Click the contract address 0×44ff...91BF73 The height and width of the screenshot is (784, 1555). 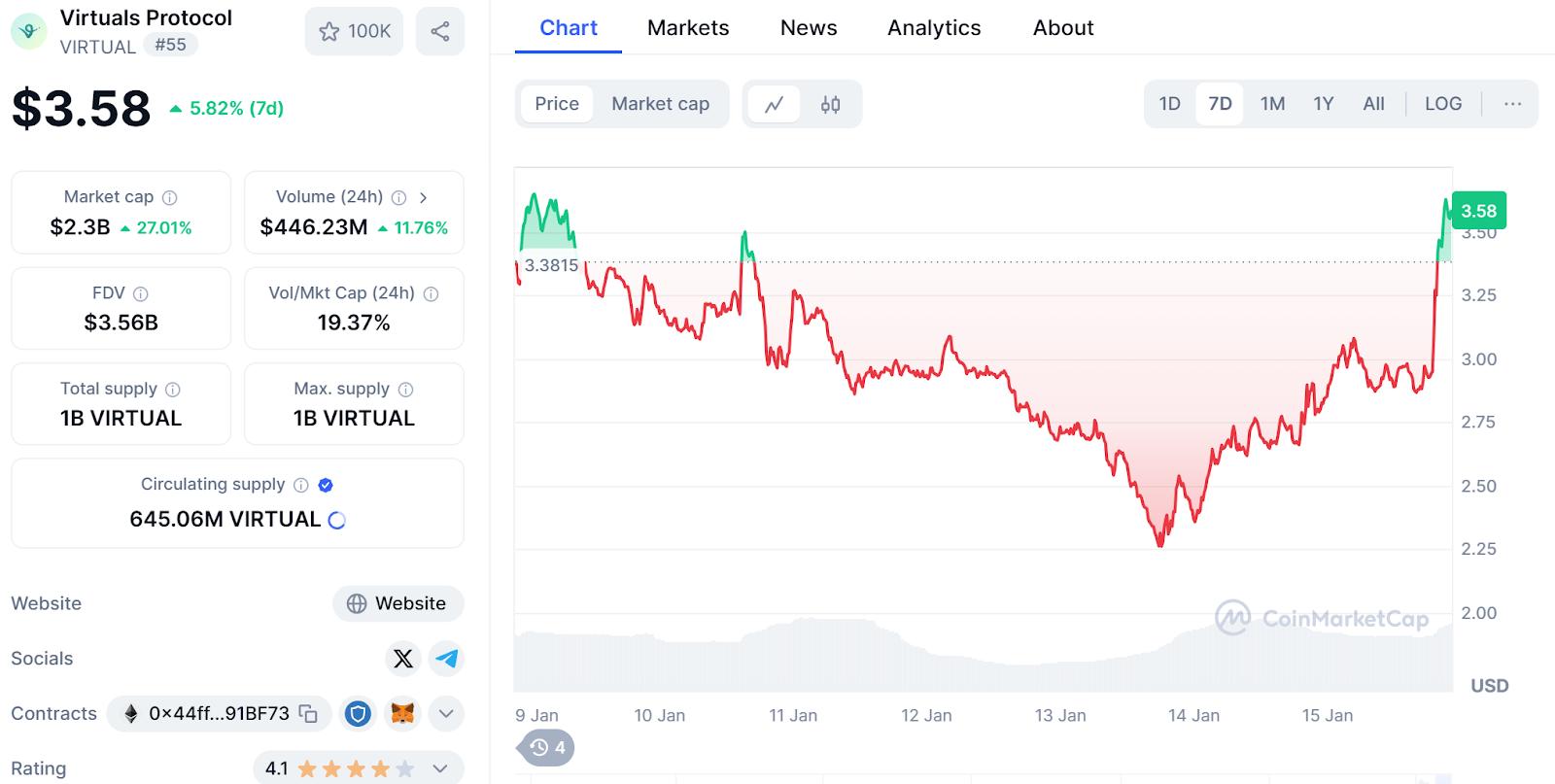coord(220,714)
